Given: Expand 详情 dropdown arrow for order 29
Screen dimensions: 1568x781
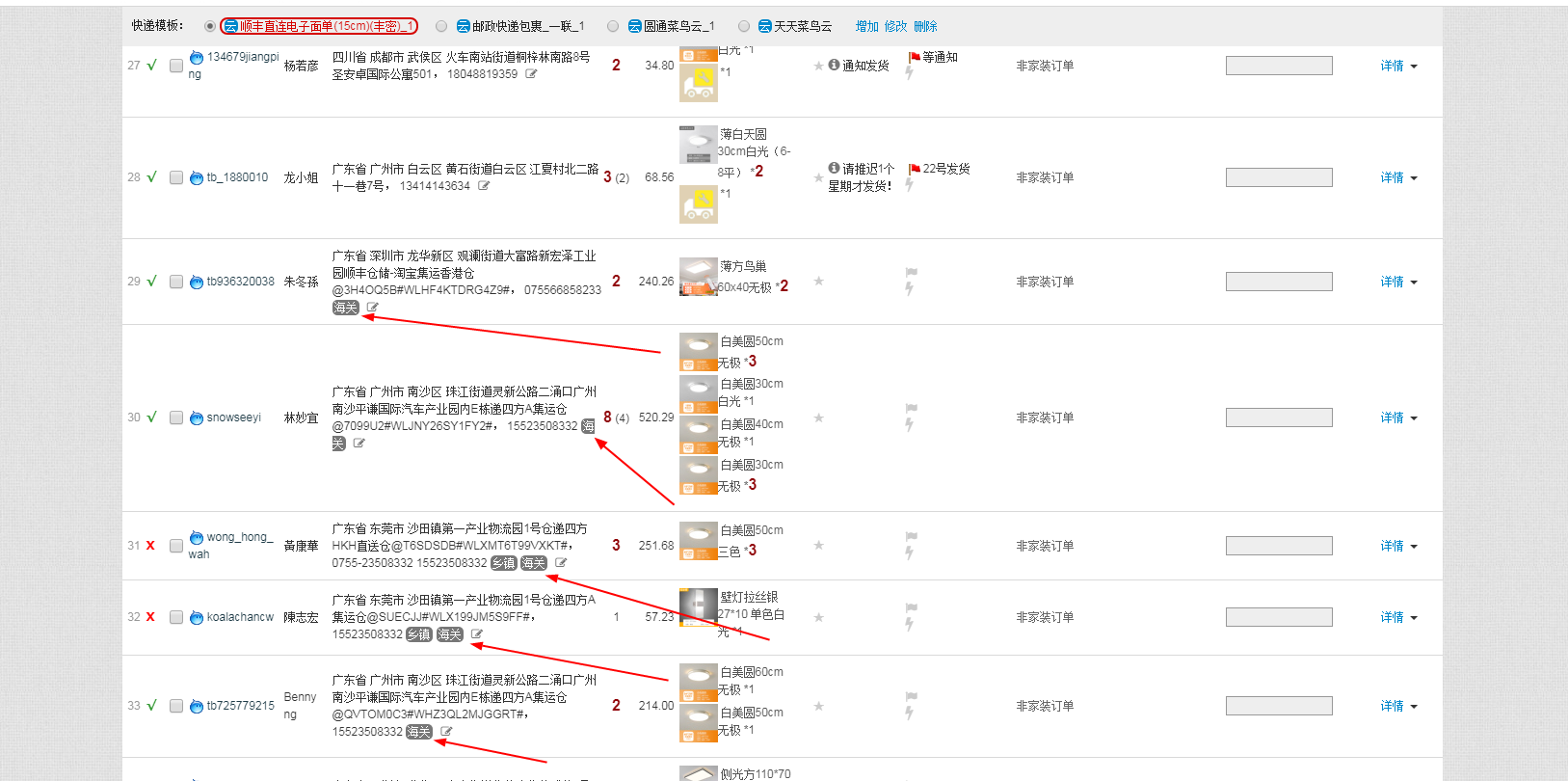Looking at the screenshot, I should (x=1414, y=283).
